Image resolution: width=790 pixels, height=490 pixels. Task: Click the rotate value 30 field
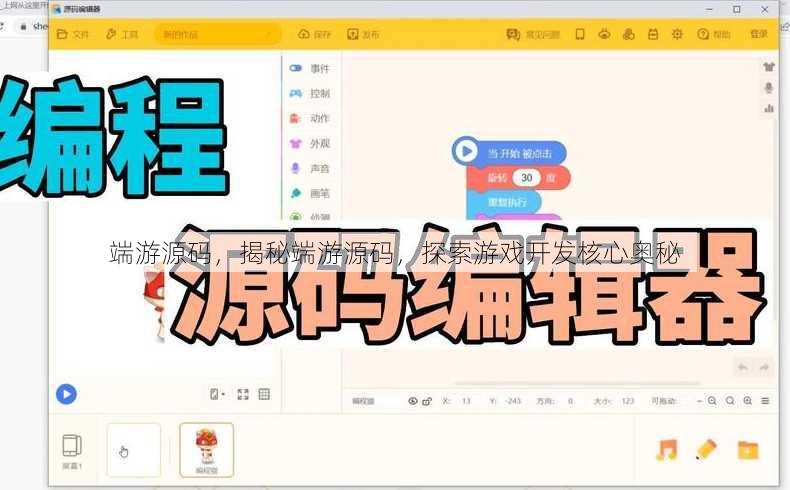coord(526,177)
